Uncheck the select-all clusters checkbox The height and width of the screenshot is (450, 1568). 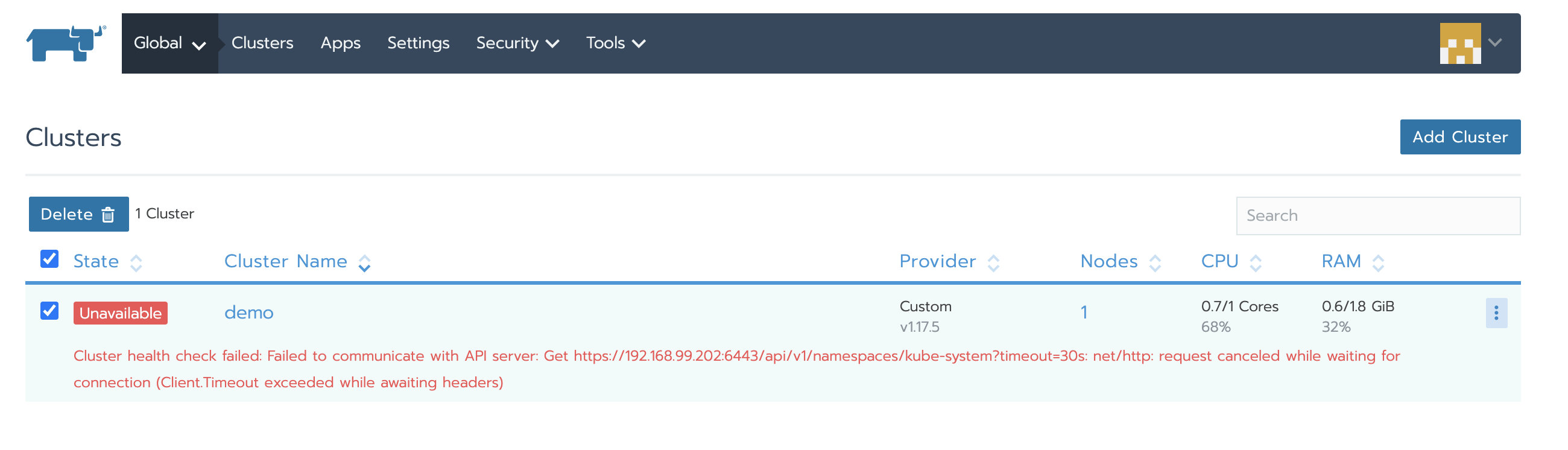49,259
